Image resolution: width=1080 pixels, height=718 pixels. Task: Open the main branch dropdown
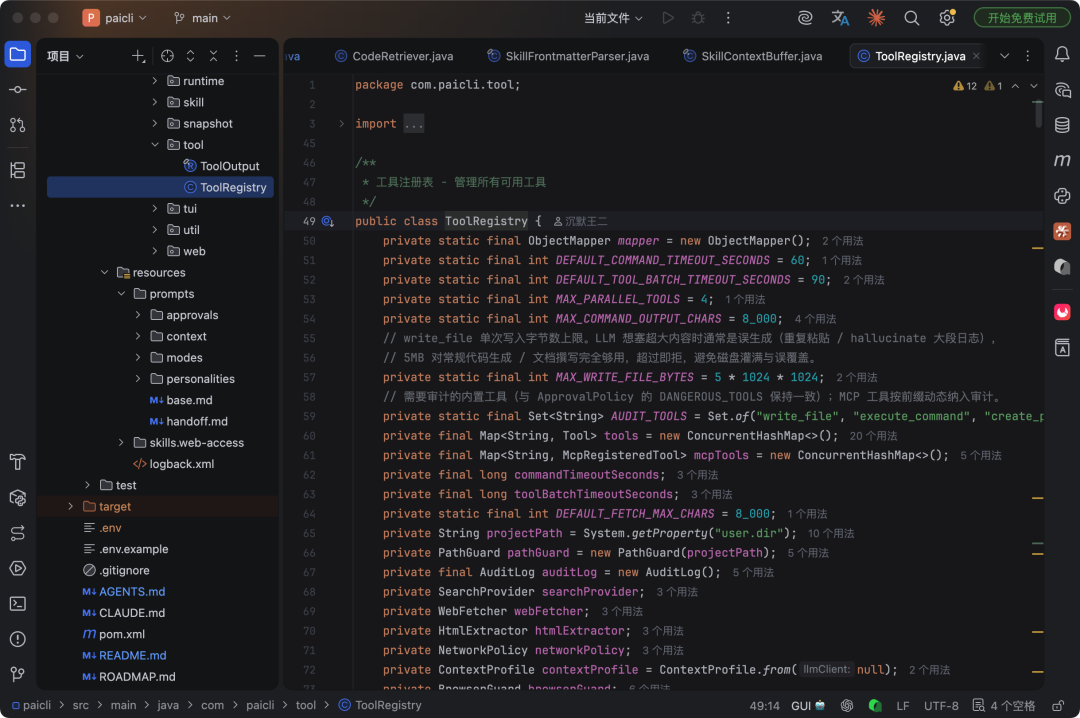(202, 18)
